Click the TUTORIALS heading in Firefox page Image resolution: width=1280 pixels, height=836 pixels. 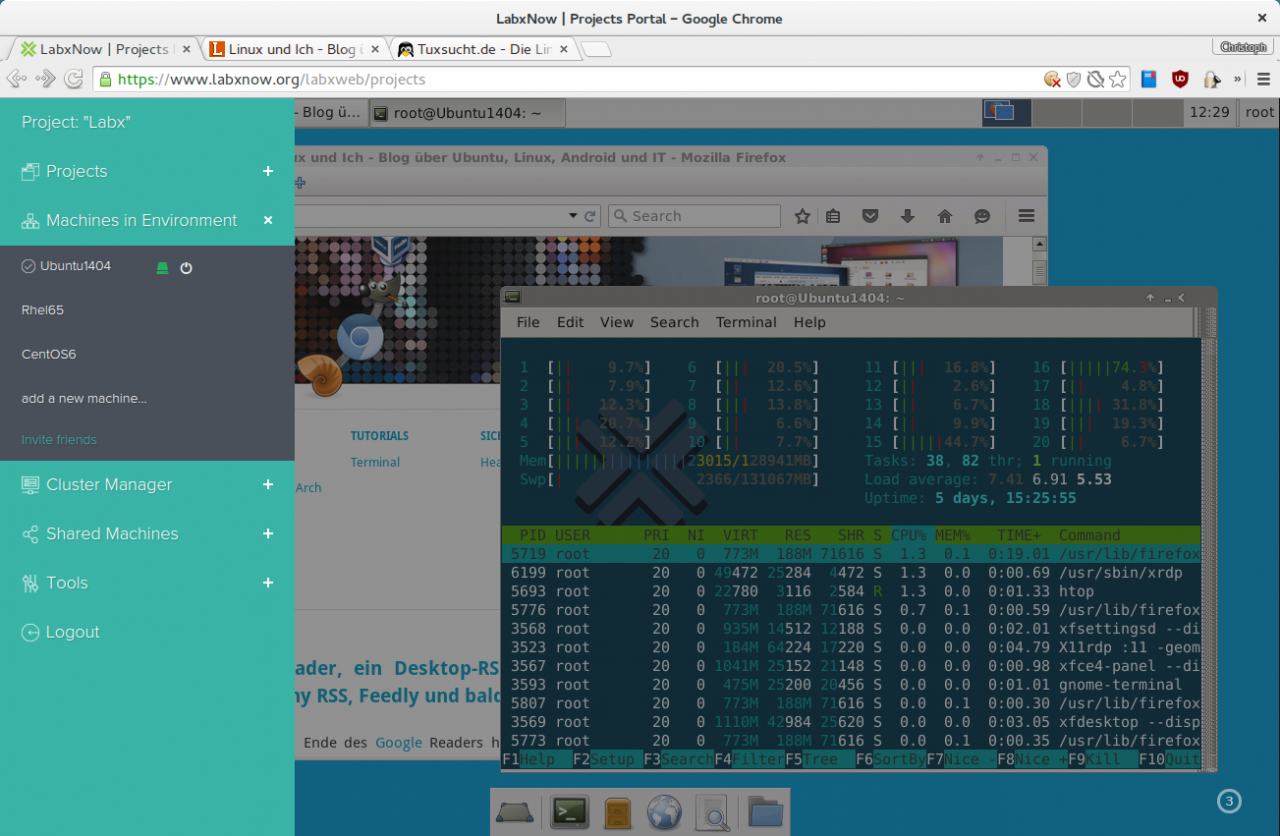tap(379, 436)
